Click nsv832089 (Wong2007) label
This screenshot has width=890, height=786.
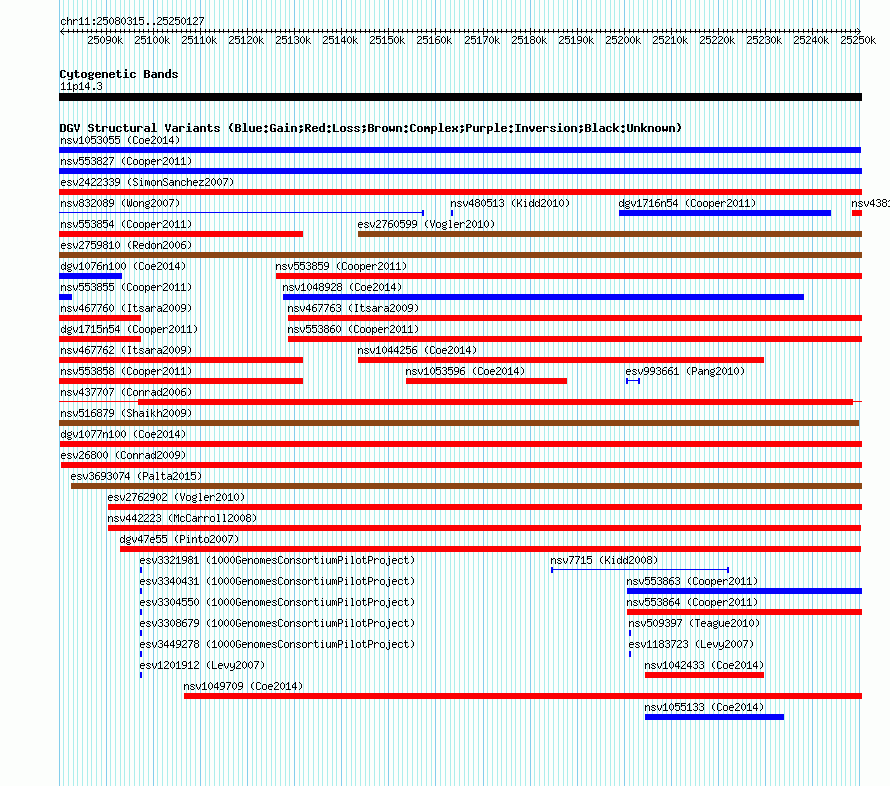[x=120, y=203]
